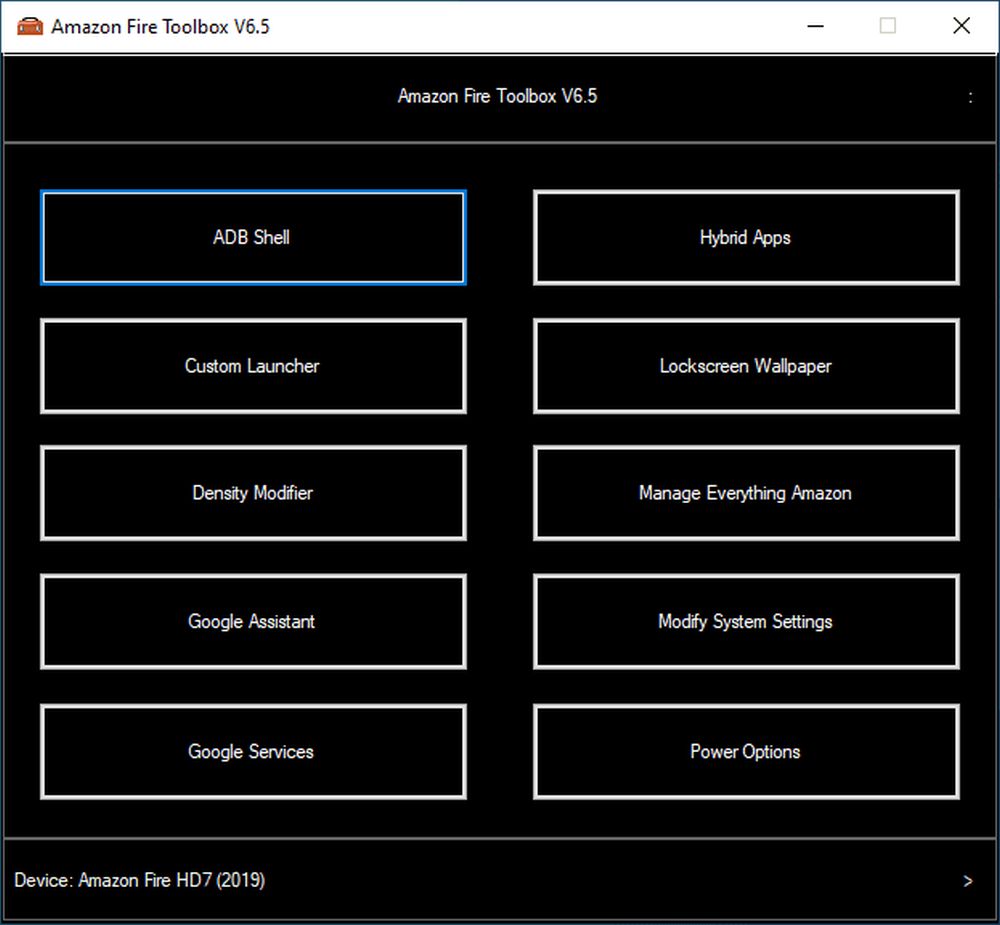The image size is (1000, 925).
Task: Open Manage Everything Amazon
Action: click(746, 493)
